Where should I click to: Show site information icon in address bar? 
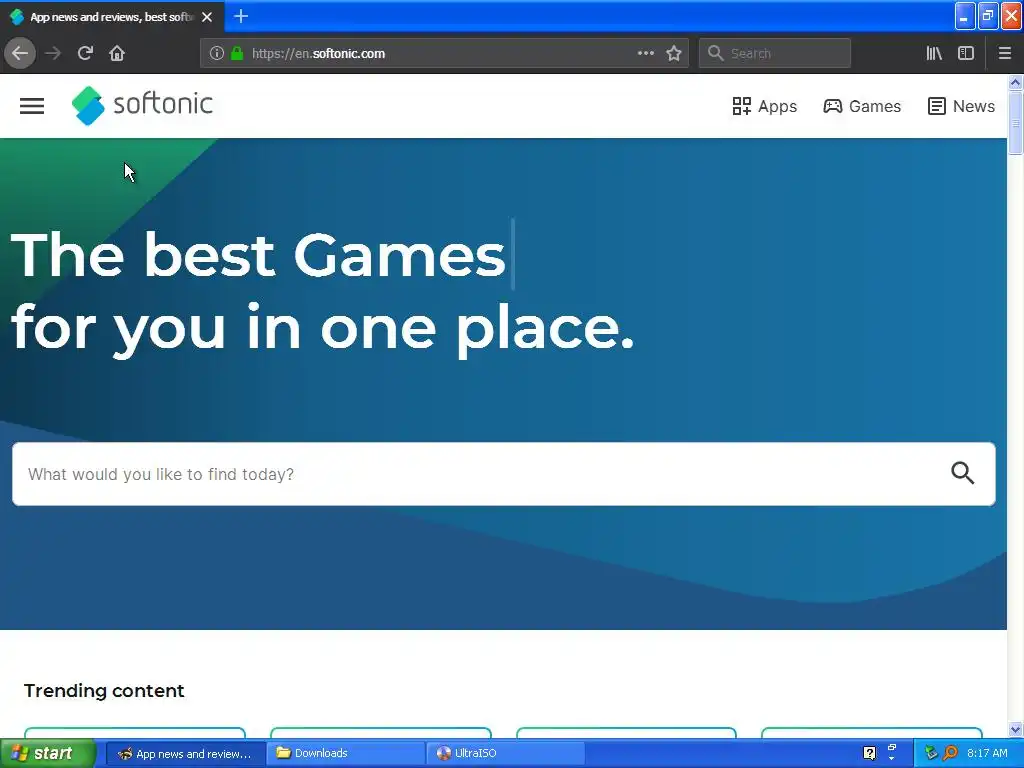pos(217,53)
